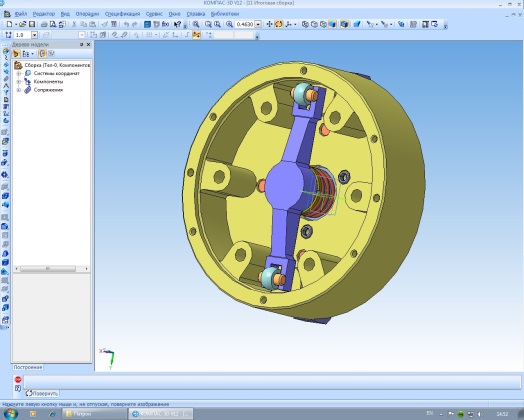Open the 1.0 step value dropdown

pyautogui.click(x=34, y=35)
